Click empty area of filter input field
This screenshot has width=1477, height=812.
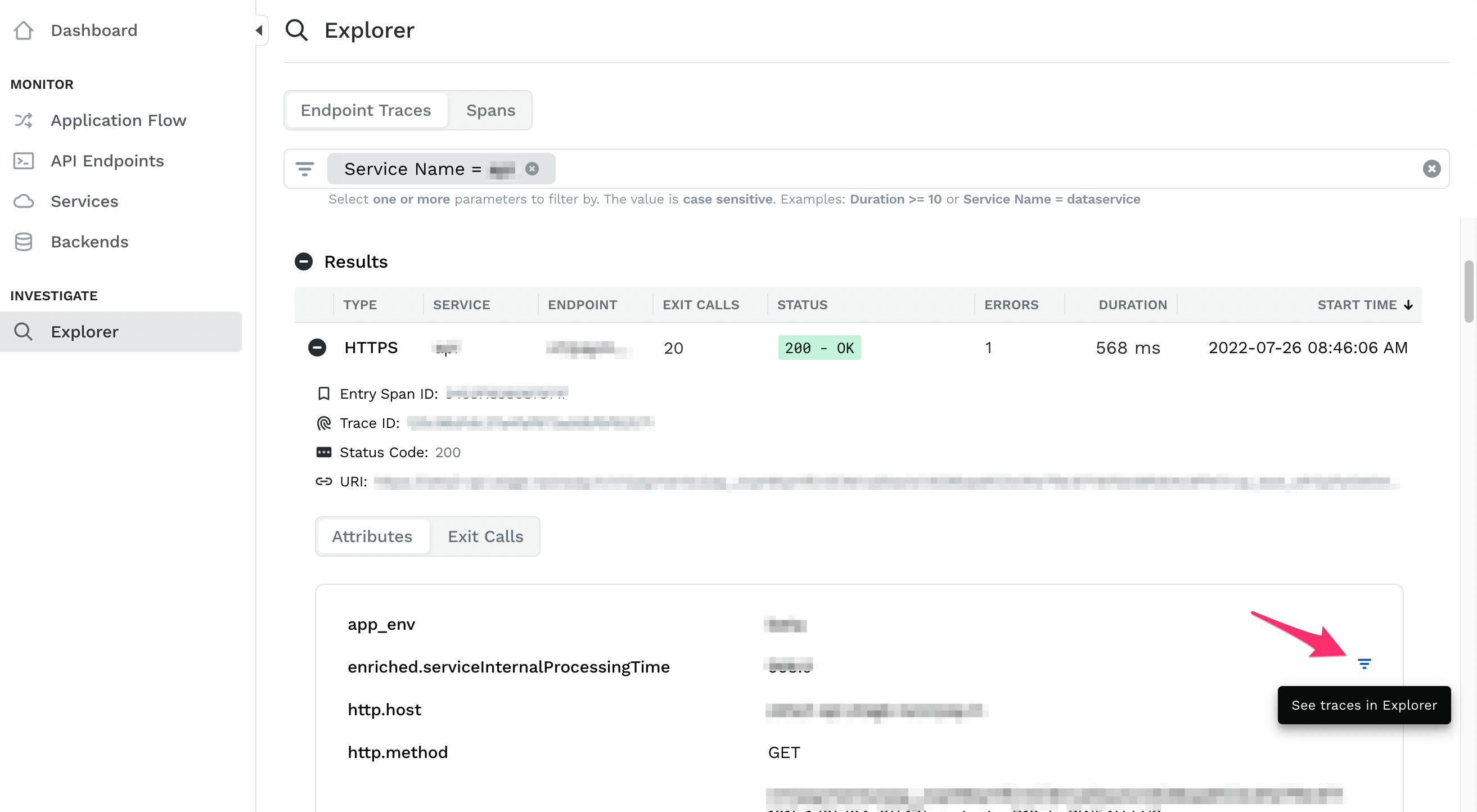(x=975, y=169)
